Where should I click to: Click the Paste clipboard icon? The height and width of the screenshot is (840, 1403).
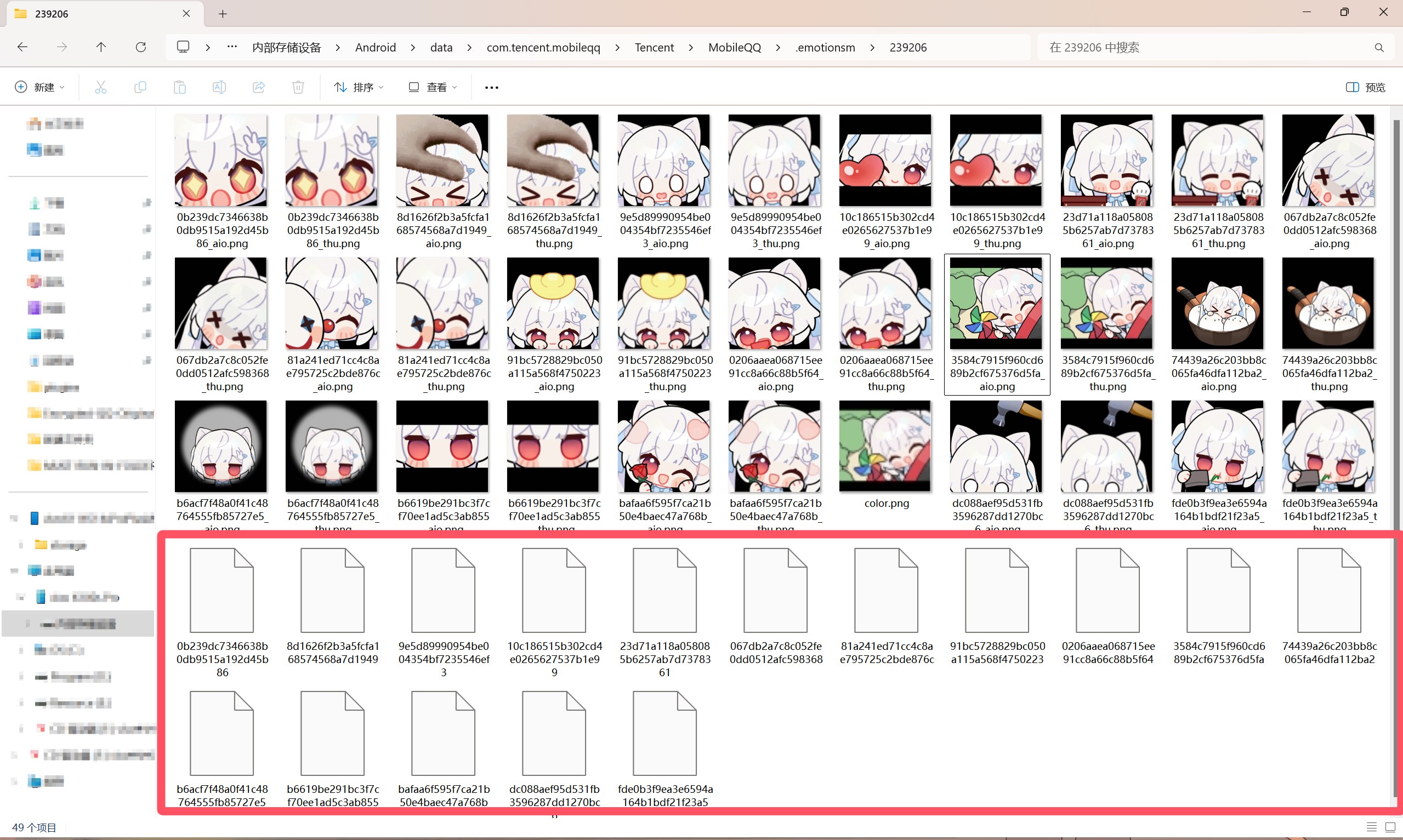(x=179, y=87)
